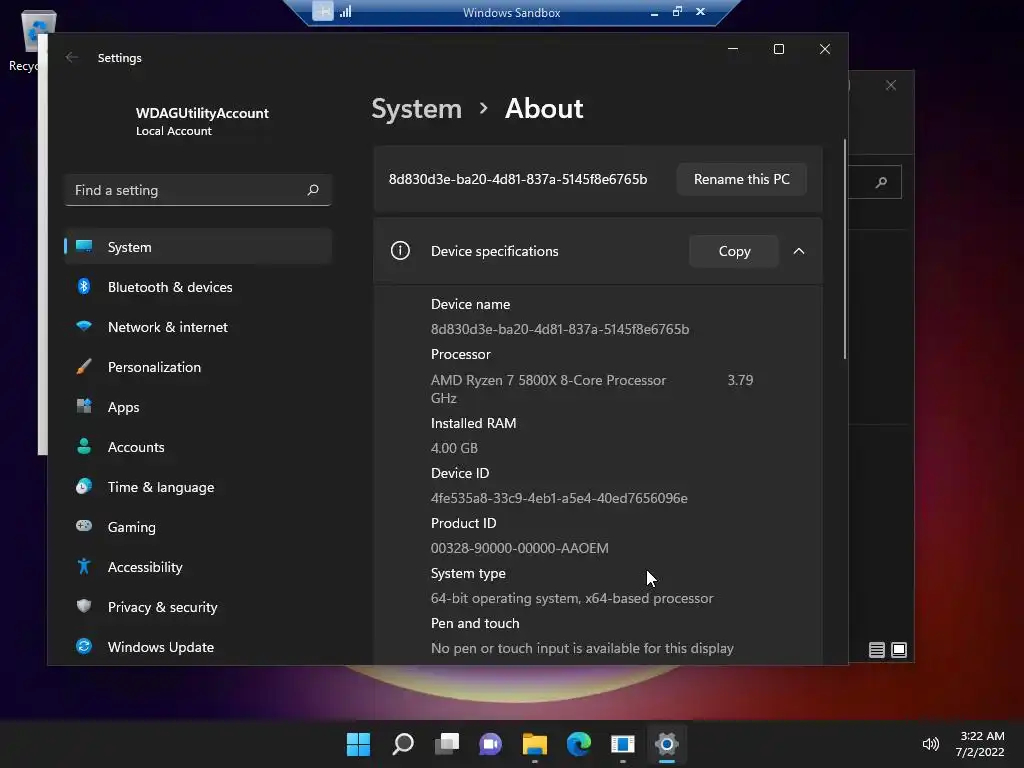Screen dimensions: 1024x768
Task: Open Gaming settings
Action: (x=198, y=526)
